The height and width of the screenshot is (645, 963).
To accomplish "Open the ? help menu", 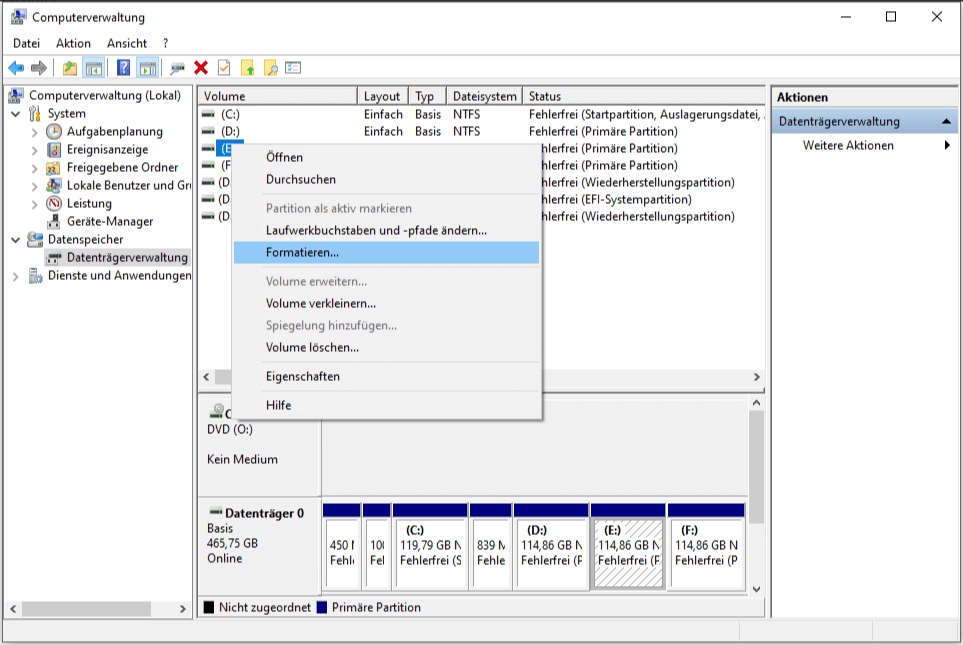I will pos(165,43).
